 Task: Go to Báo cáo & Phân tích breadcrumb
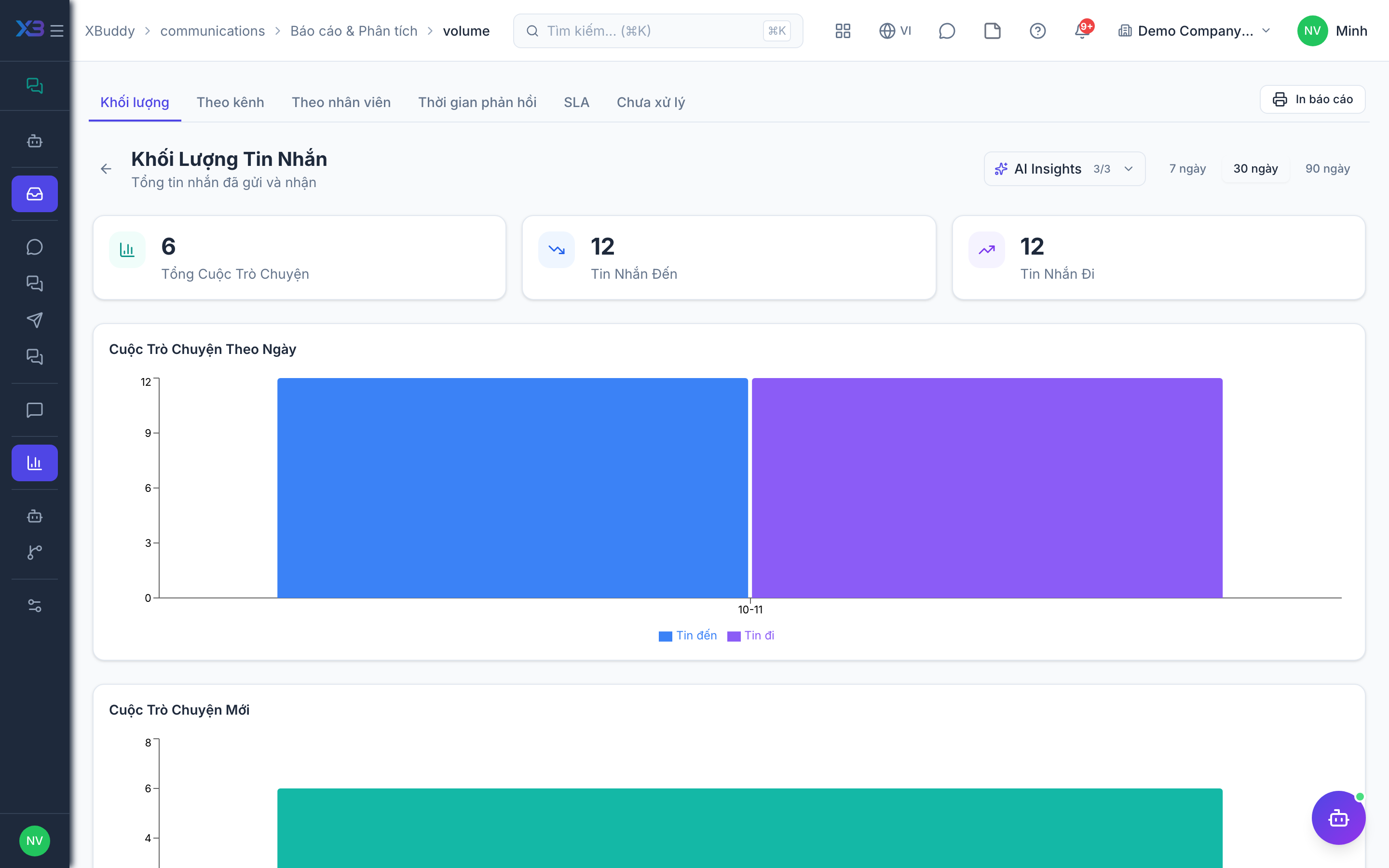click(354, 31)
